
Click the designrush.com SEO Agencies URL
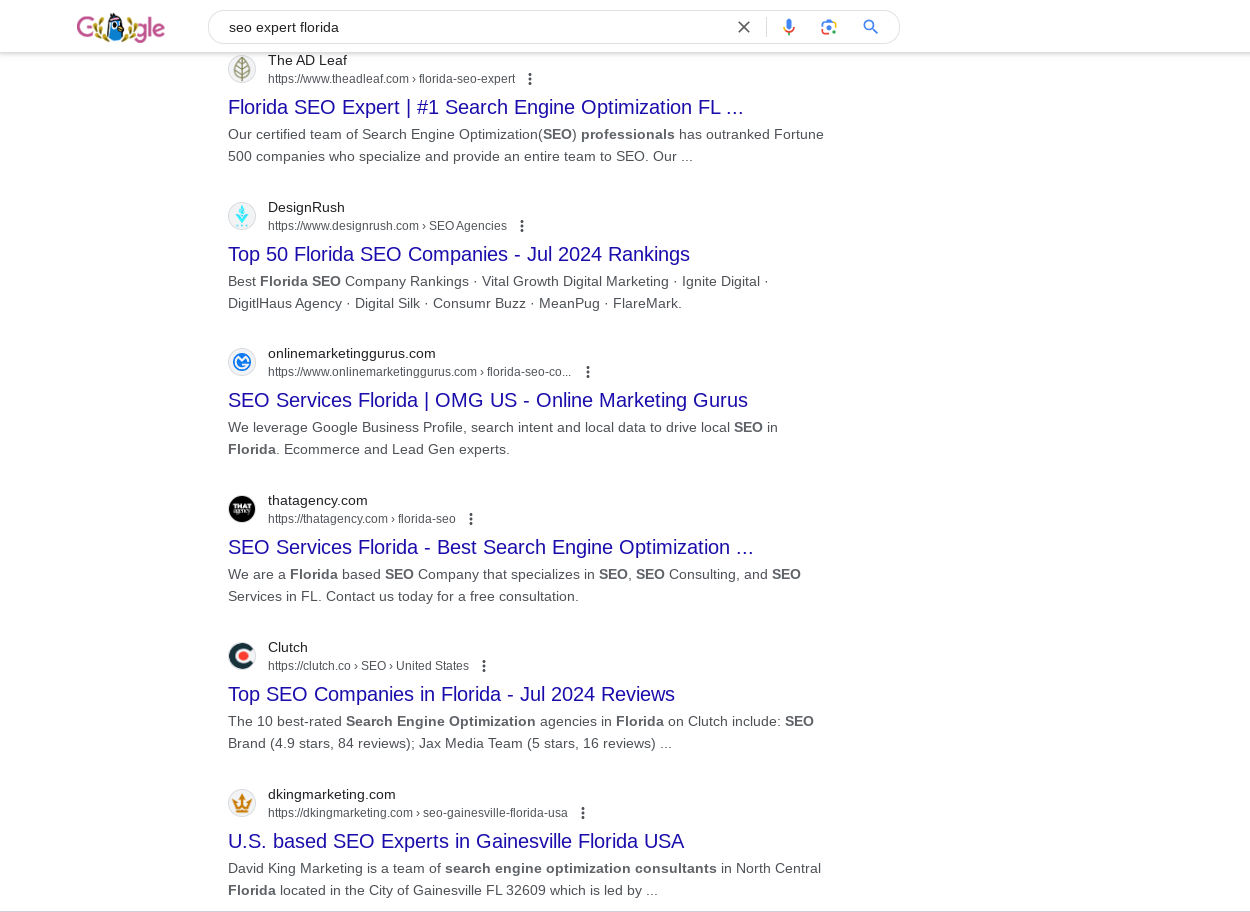(387, 226)
